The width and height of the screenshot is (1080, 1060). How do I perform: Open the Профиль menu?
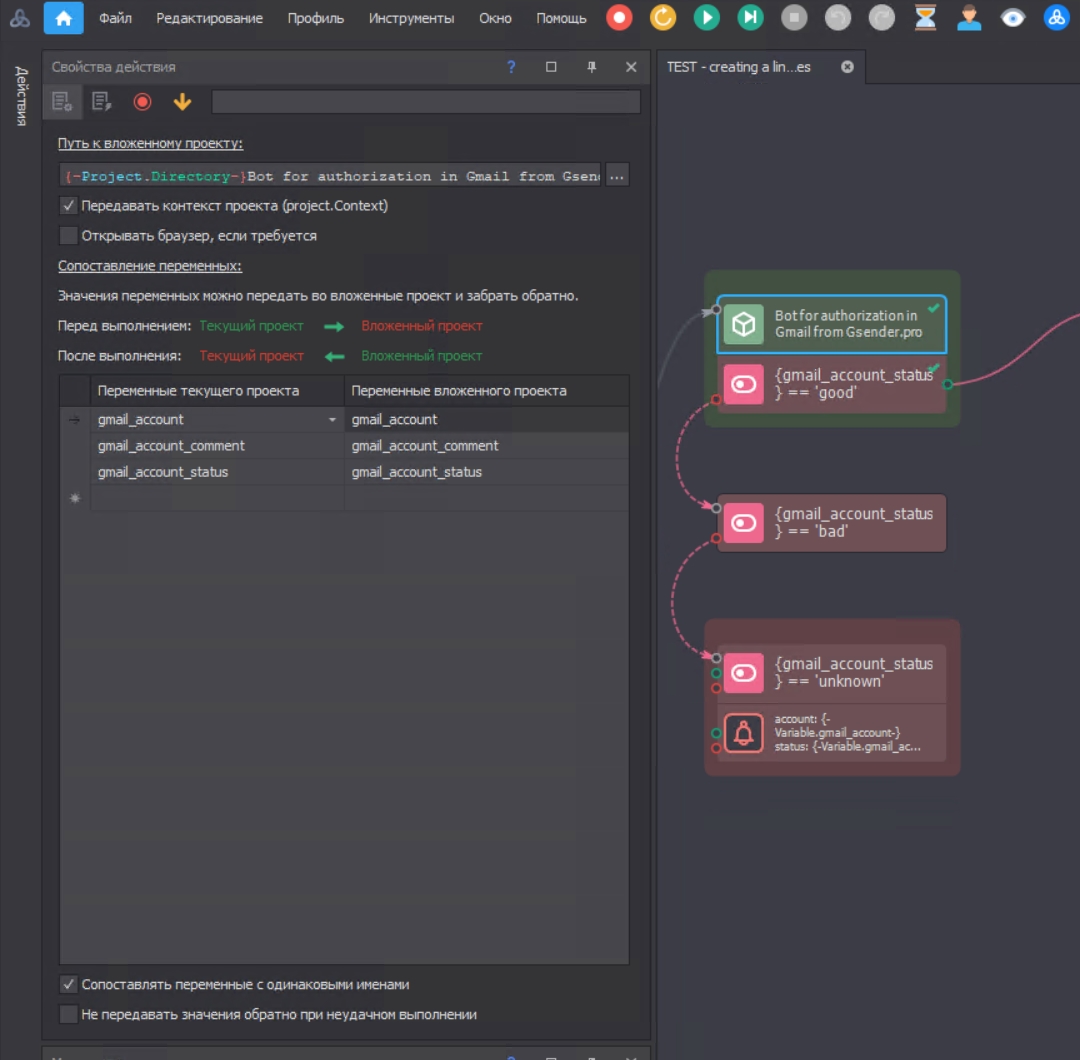coord(315,18)
